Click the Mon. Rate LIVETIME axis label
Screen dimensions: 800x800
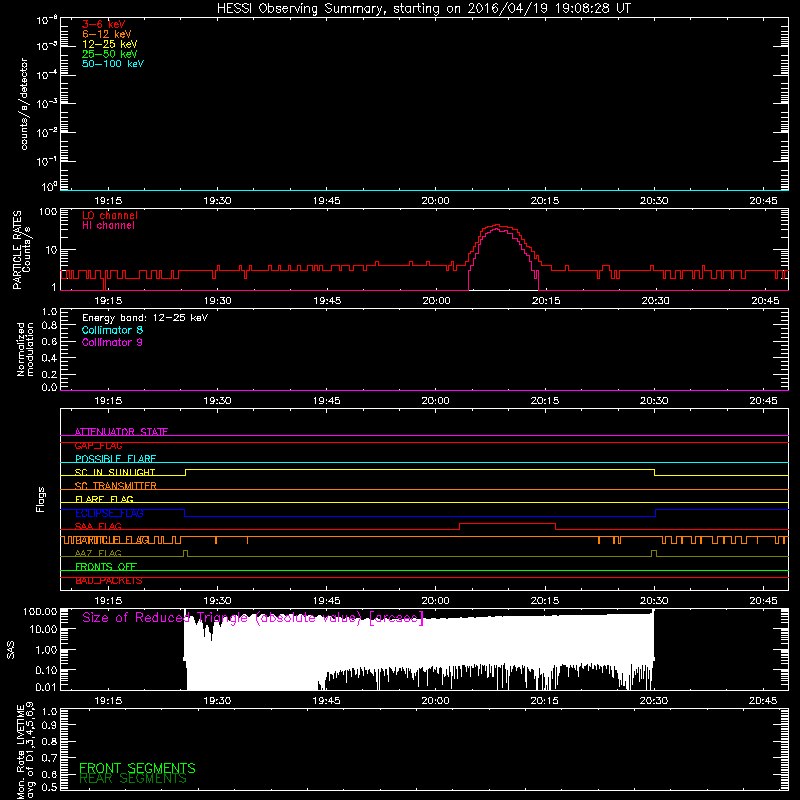pyautogui.click(x=26, y=750)
